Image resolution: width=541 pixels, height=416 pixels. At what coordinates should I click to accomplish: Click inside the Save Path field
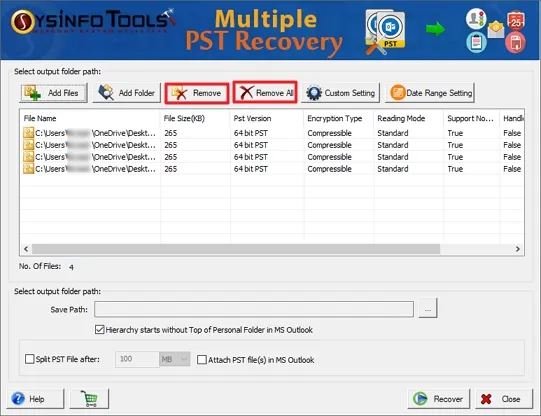[254, 309]
